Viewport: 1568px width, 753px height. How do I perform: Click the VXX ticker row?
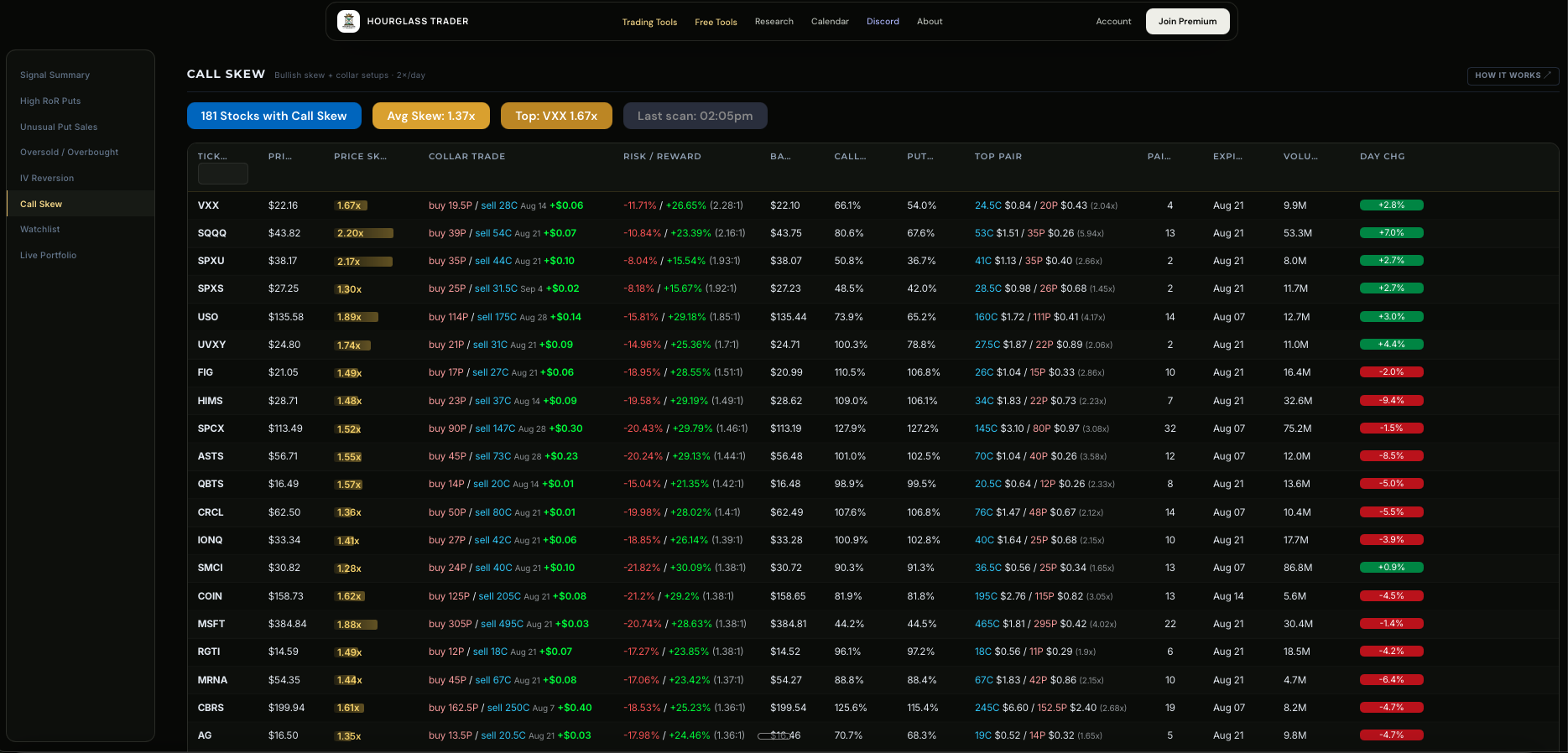click(x=873, y=205)
